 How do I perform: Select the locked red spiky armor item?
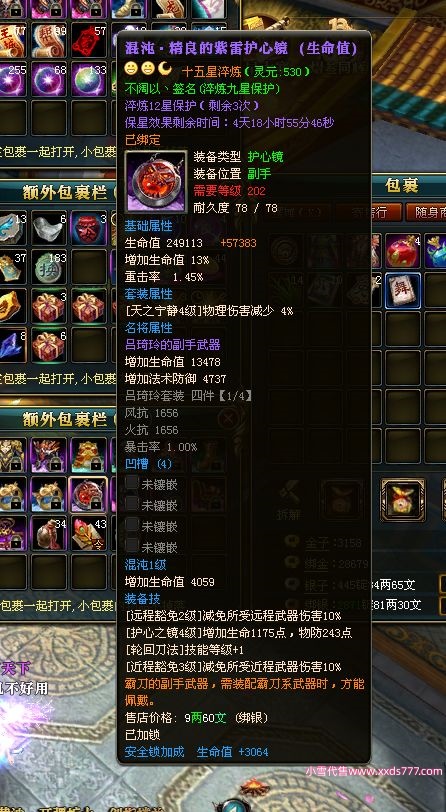point(49,455)
